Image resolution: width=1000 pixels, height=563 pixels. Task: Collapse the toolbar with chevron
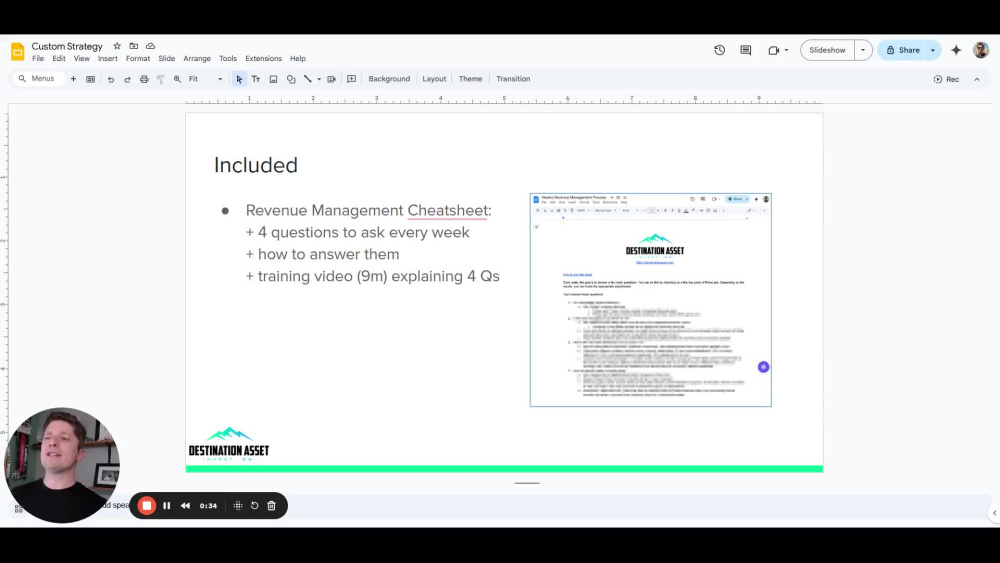[x=977, y=79]
